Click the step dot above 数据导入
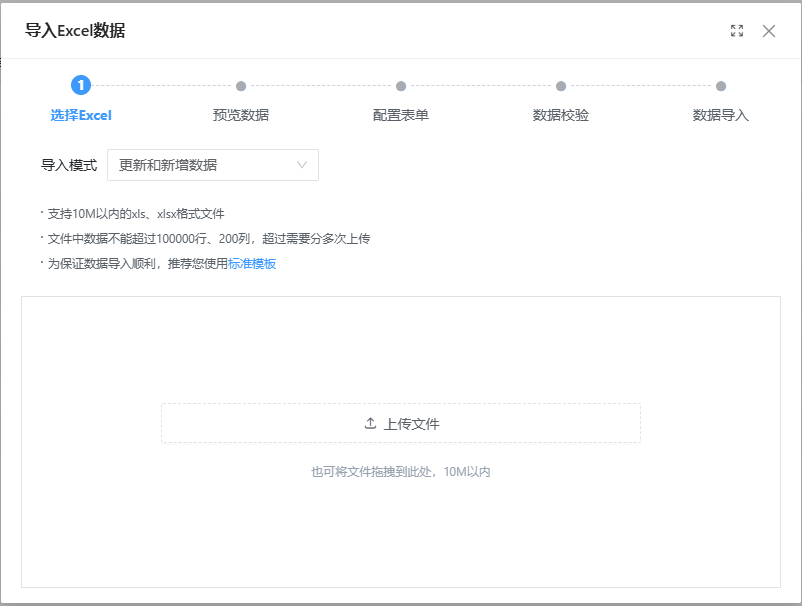This screenshot has height=606, width=802. tap(721, 86)
